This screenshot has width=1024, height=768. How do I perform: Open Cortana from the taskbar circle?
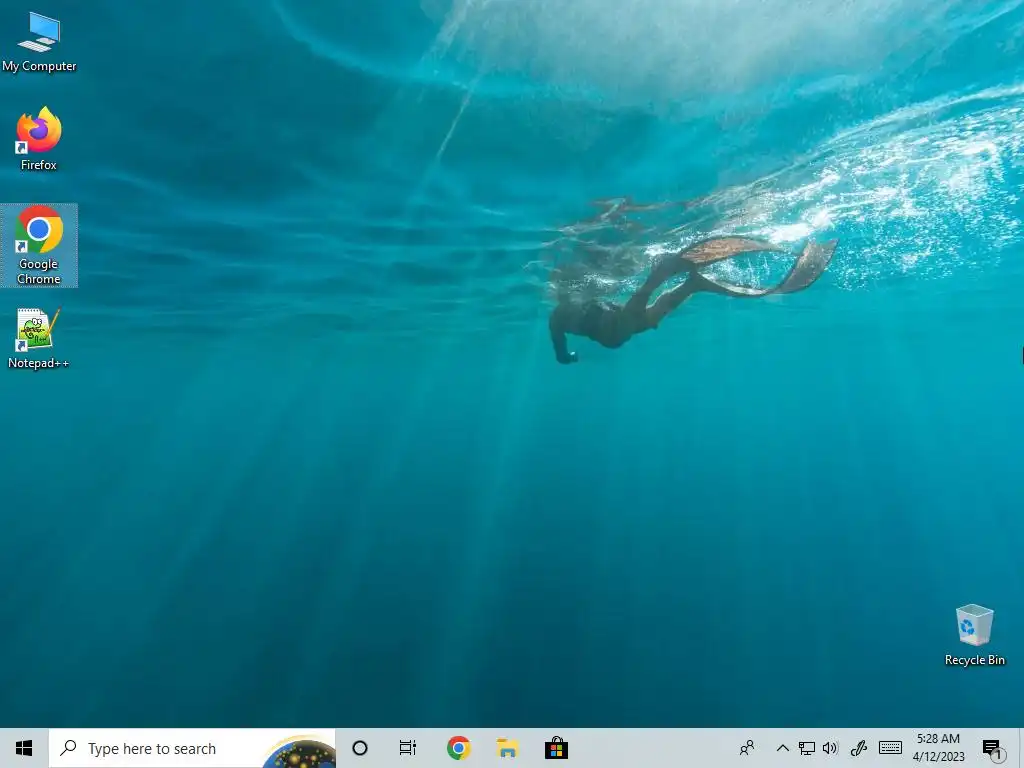pyautogui.click(x=360, y=748)
